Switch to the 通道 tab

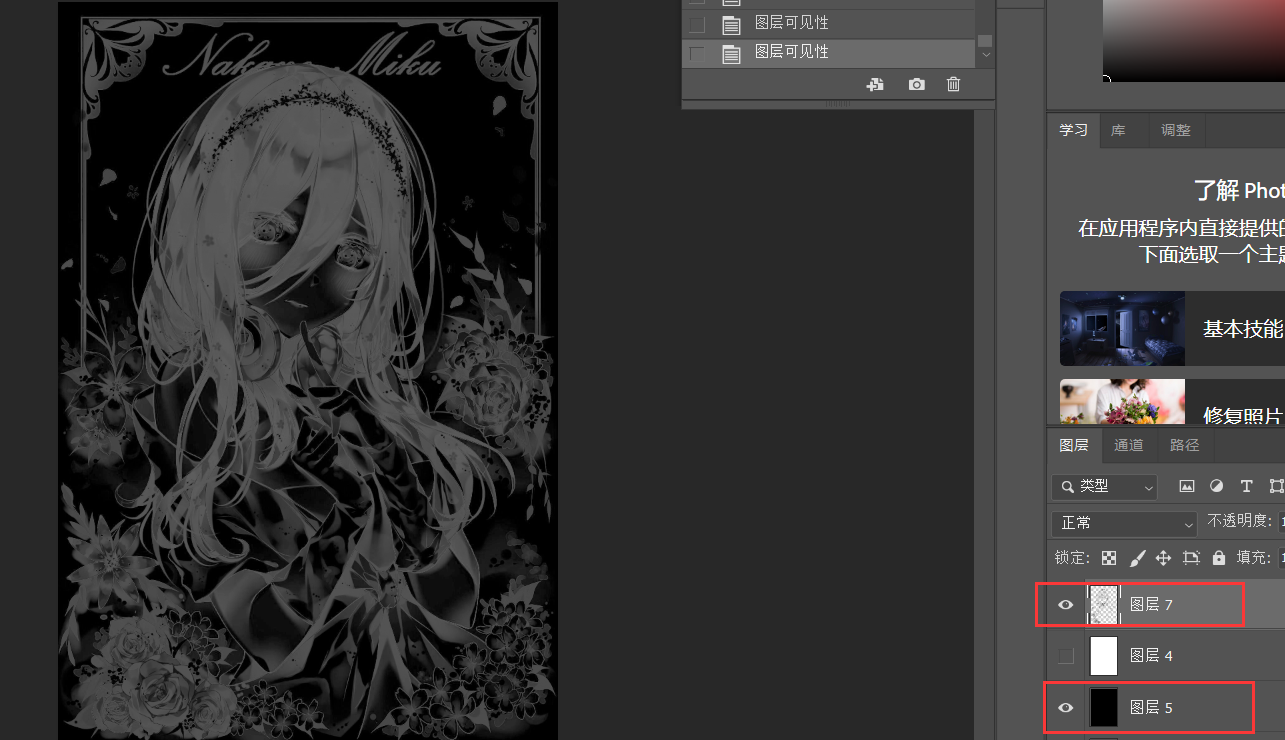pyautogui.click(x=1128, y=445)
